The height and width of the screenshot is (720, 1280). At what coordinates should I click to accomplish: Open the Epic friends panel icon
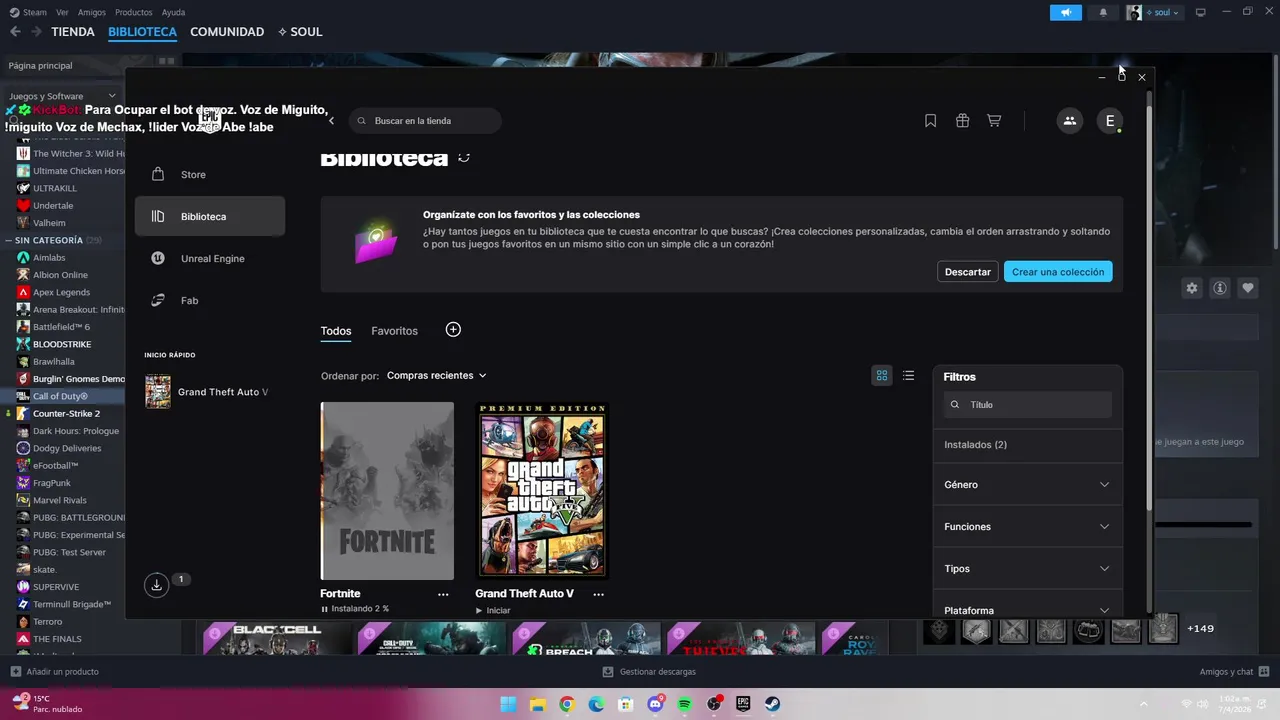tap(1070, 121)
